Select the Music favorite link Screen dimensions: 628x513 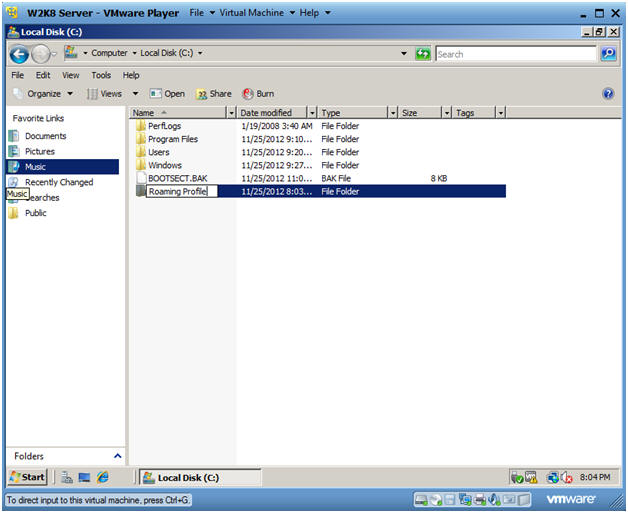(x=63, y=167)
